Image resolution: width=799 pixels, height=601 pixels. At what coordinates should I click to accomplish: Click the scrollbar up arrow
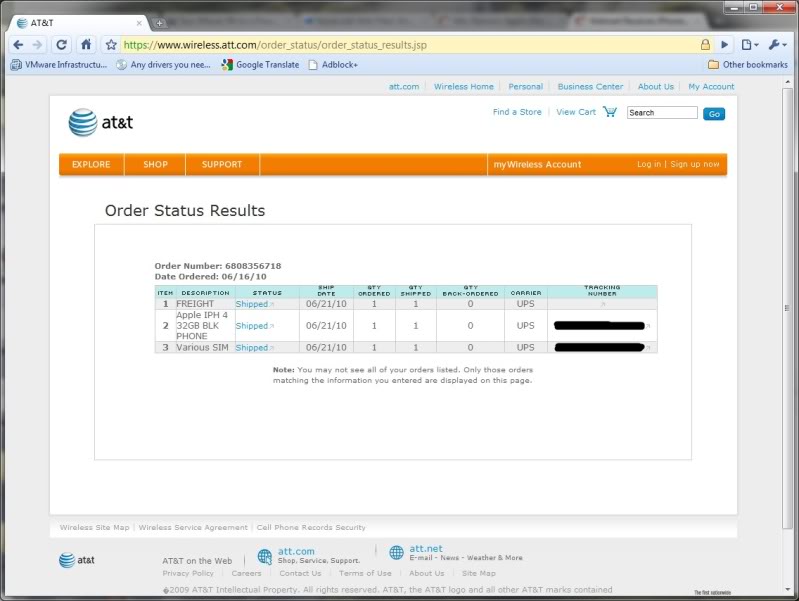pyautogui.click(x=787, y=82)
